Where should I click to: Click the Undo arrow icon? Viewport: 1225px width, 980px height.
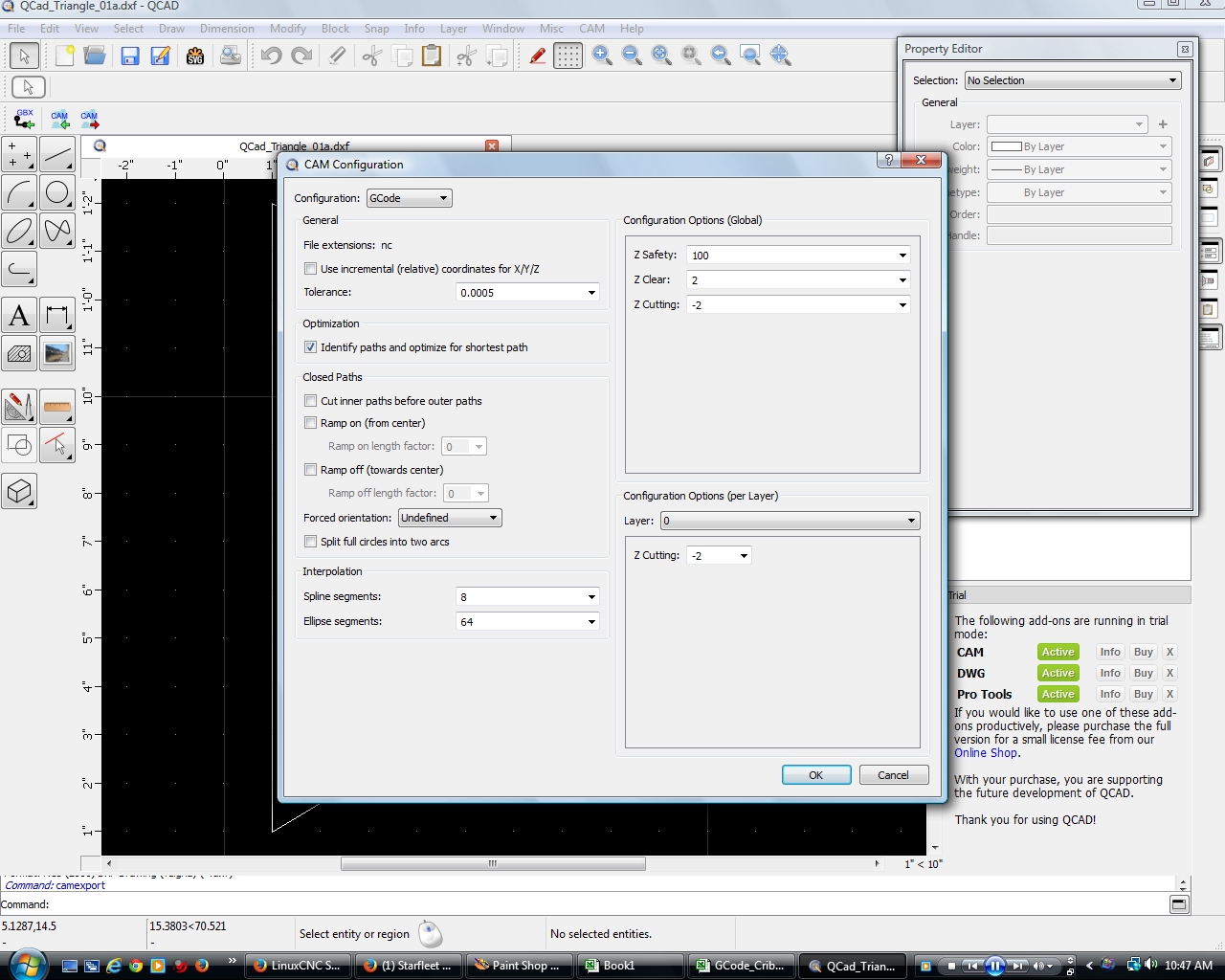pos(271,56)
